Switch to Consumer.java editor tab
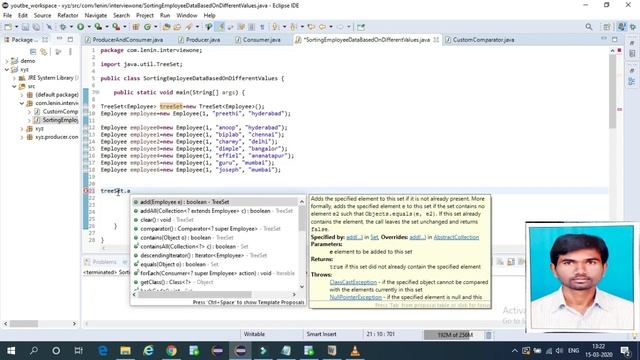The width and height of the screenshot is (640, 360). point(258,40)
